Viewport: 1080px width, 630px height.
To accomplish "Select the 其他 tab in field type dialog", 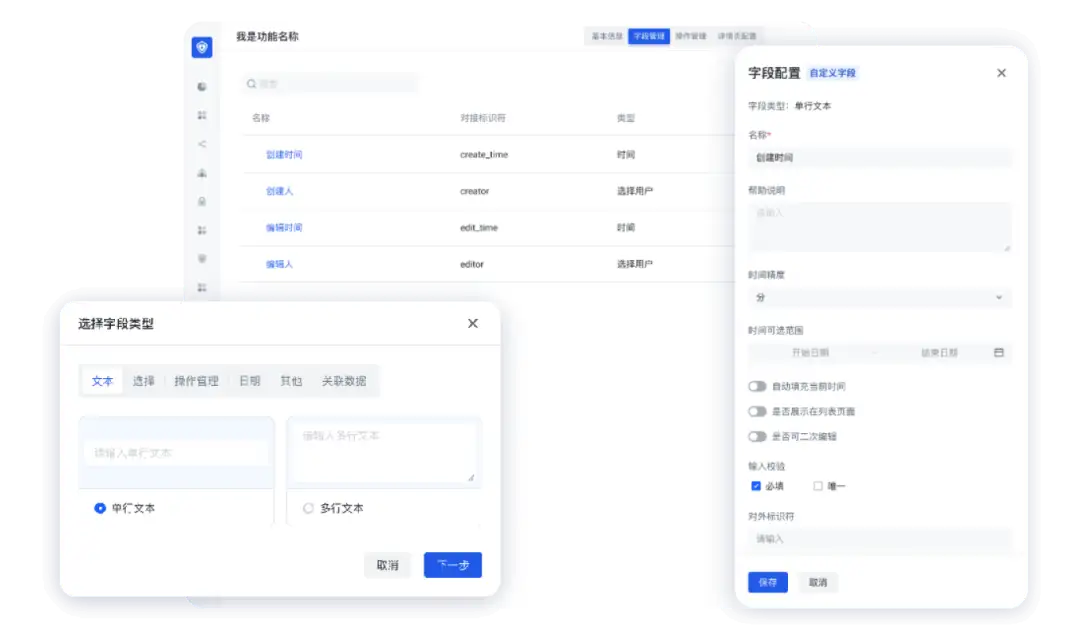I will tap(291, 381).
